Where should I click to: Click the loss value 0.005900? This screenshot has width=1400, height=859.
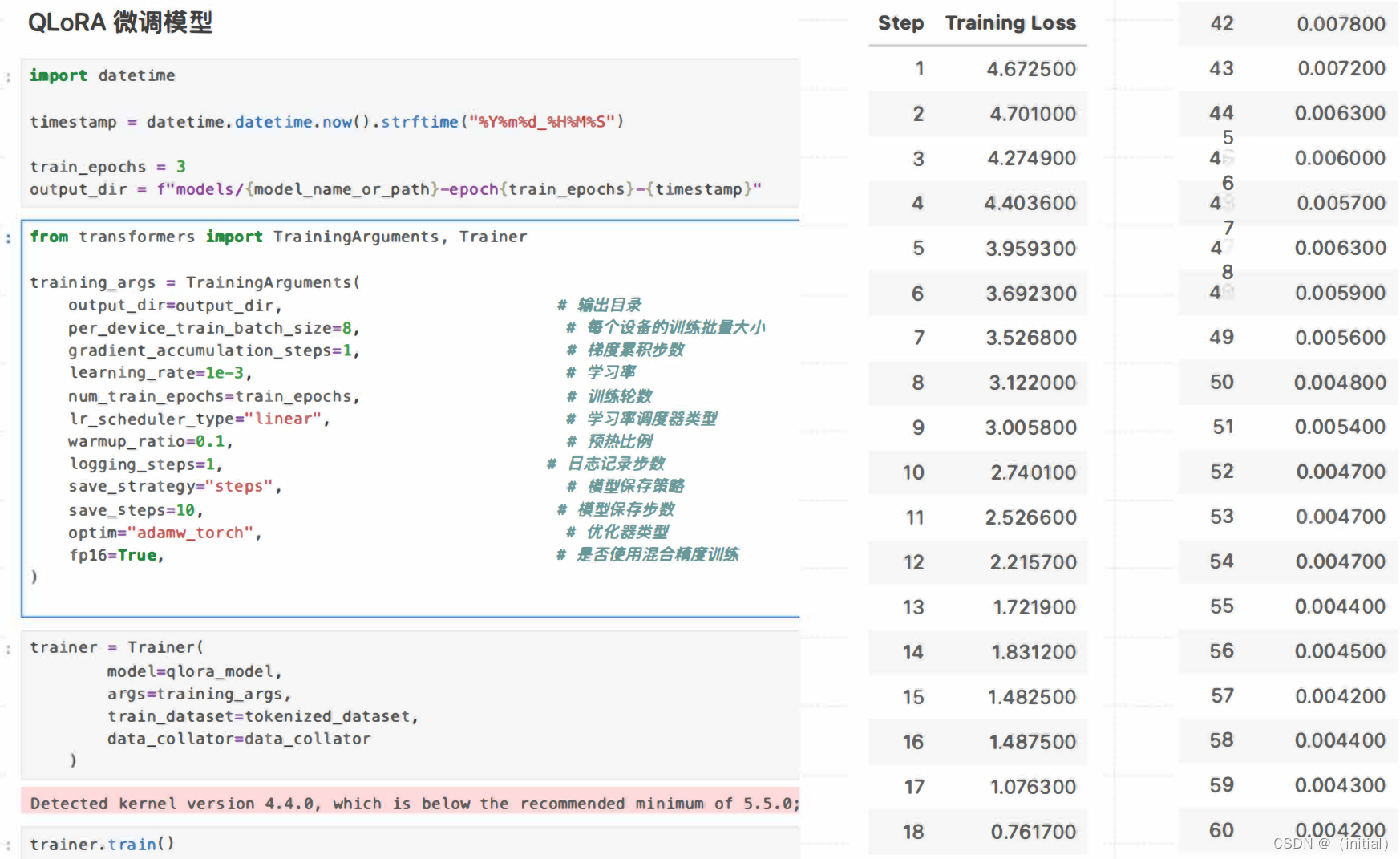1341,293
